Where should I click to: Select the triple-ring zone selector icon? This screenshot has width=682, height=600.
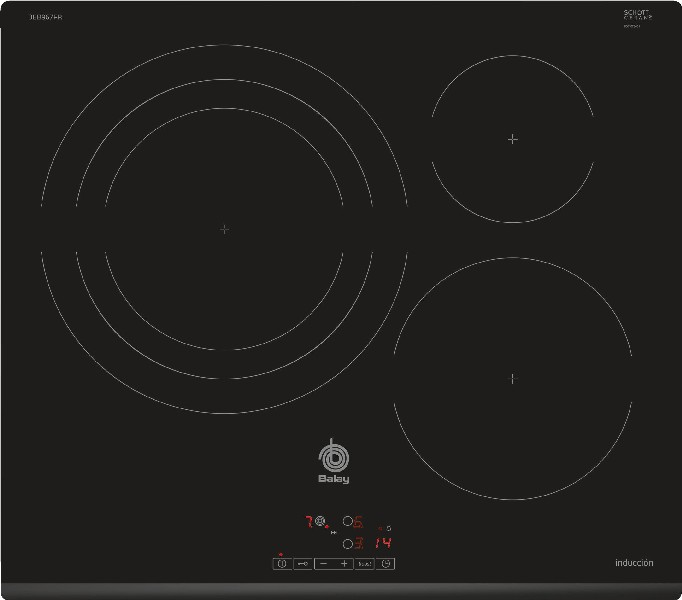pos(319,521)
